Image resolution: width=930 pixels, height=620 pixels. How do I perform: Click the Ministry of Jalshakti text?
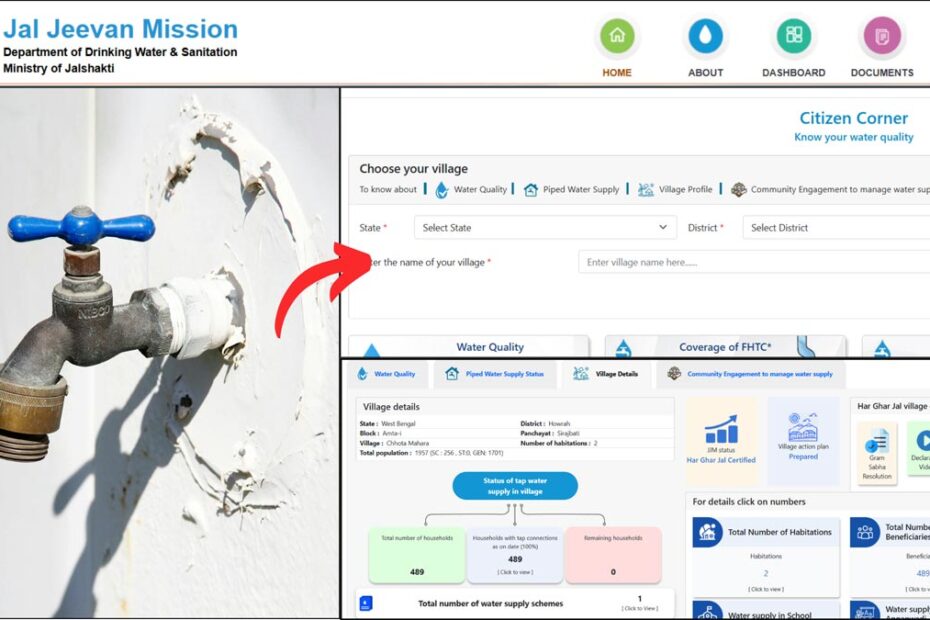tap(59, 68)
